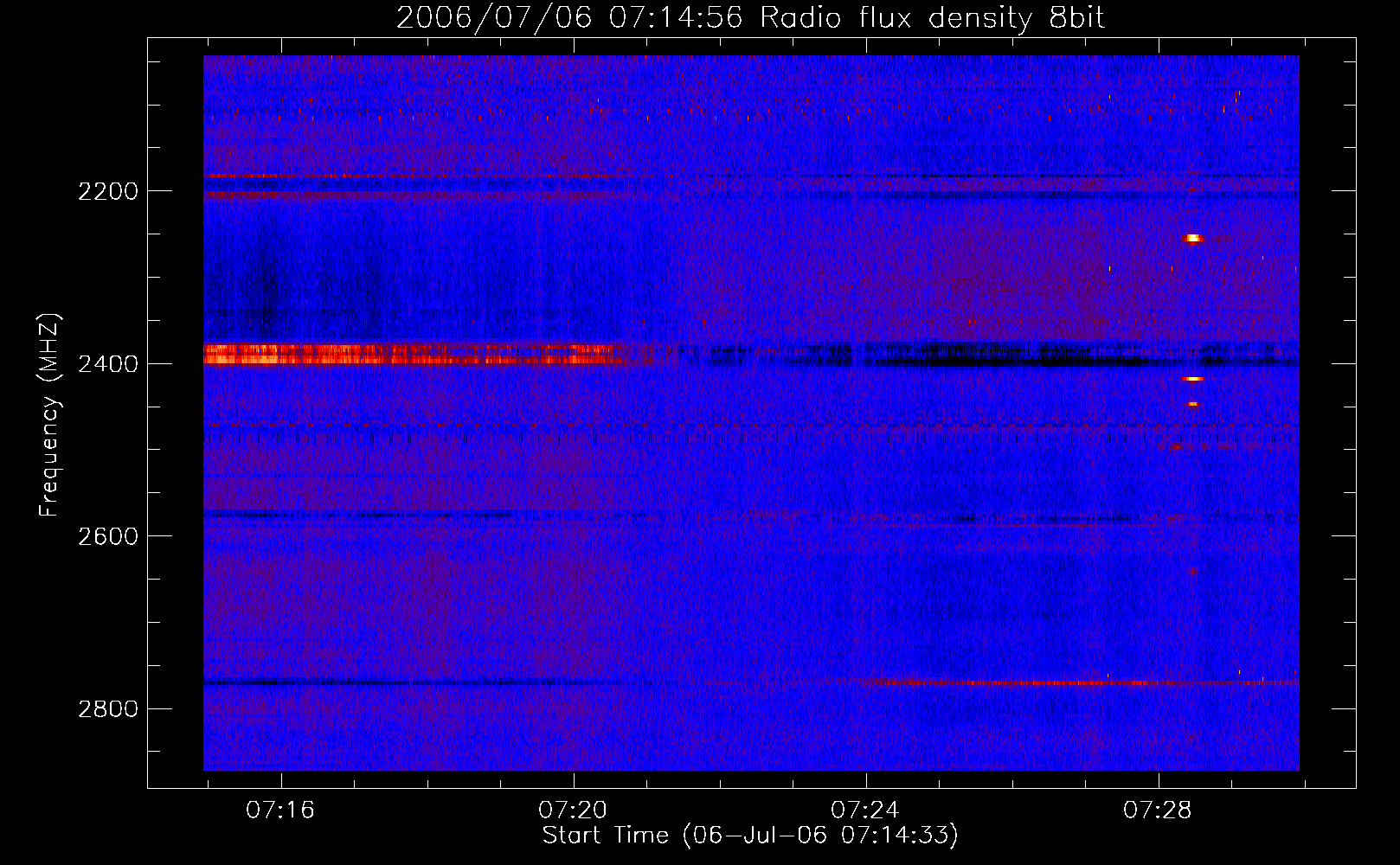Viewport: 1400px width, 865px height.
Task: Click the 07:16 time axis label
Action: pos(280,811)
